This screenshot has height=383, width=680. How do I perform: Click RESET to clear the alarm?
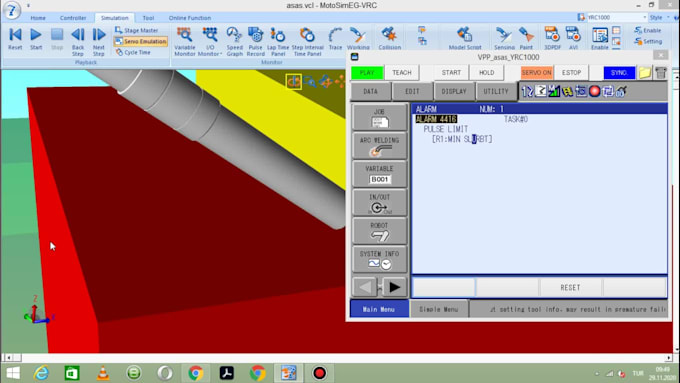pos(570,288)
